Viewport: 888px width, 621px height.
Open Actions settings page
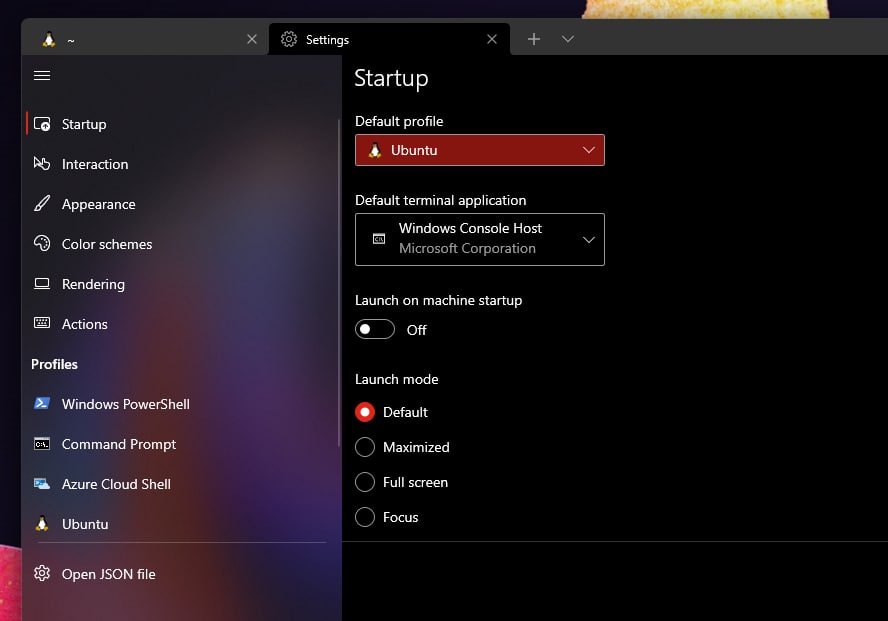[181, 324]
